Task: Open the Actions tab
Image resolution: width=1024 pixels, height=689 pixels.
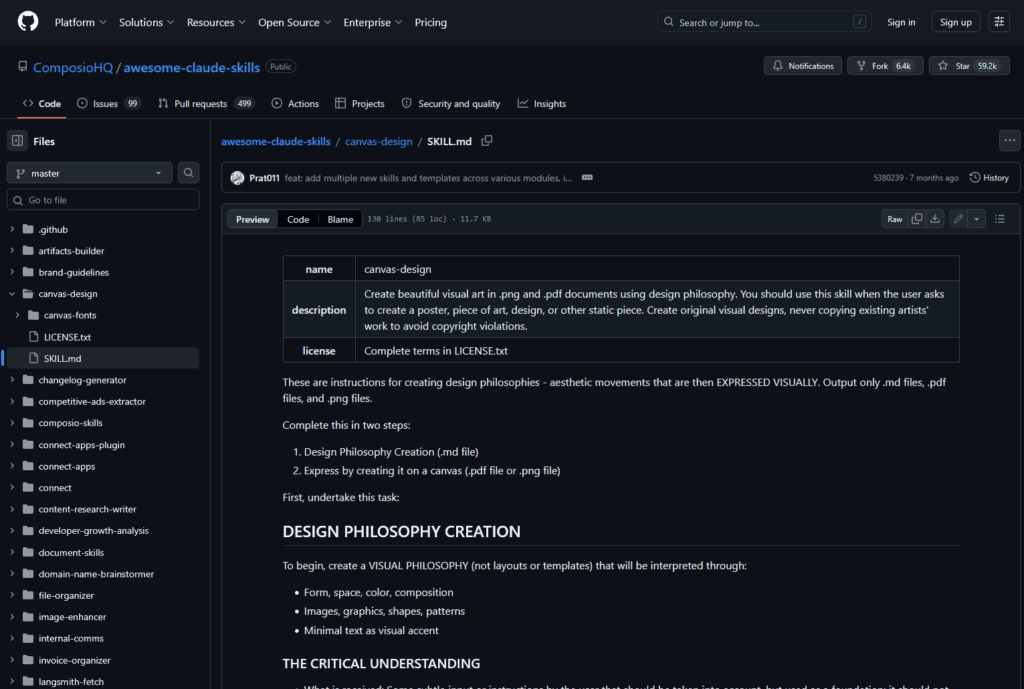Action: click(295, 103)
